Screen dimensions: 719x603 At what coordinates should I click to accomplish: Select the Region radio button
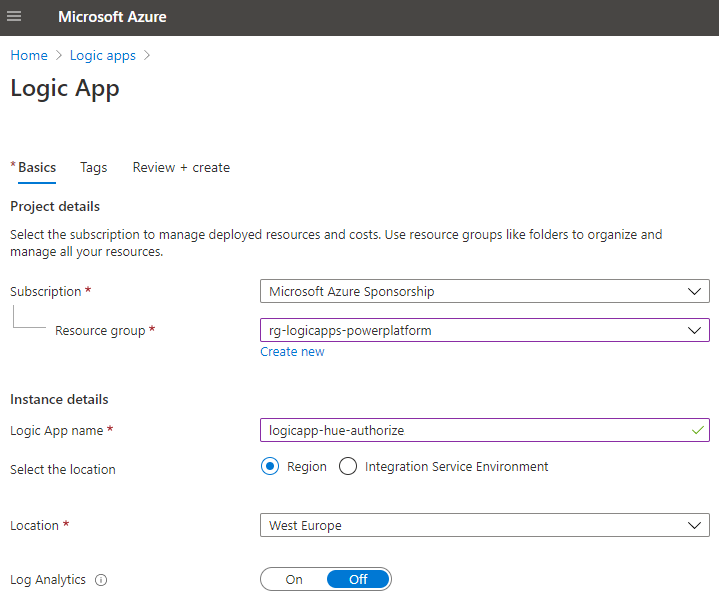coord(270,466)
